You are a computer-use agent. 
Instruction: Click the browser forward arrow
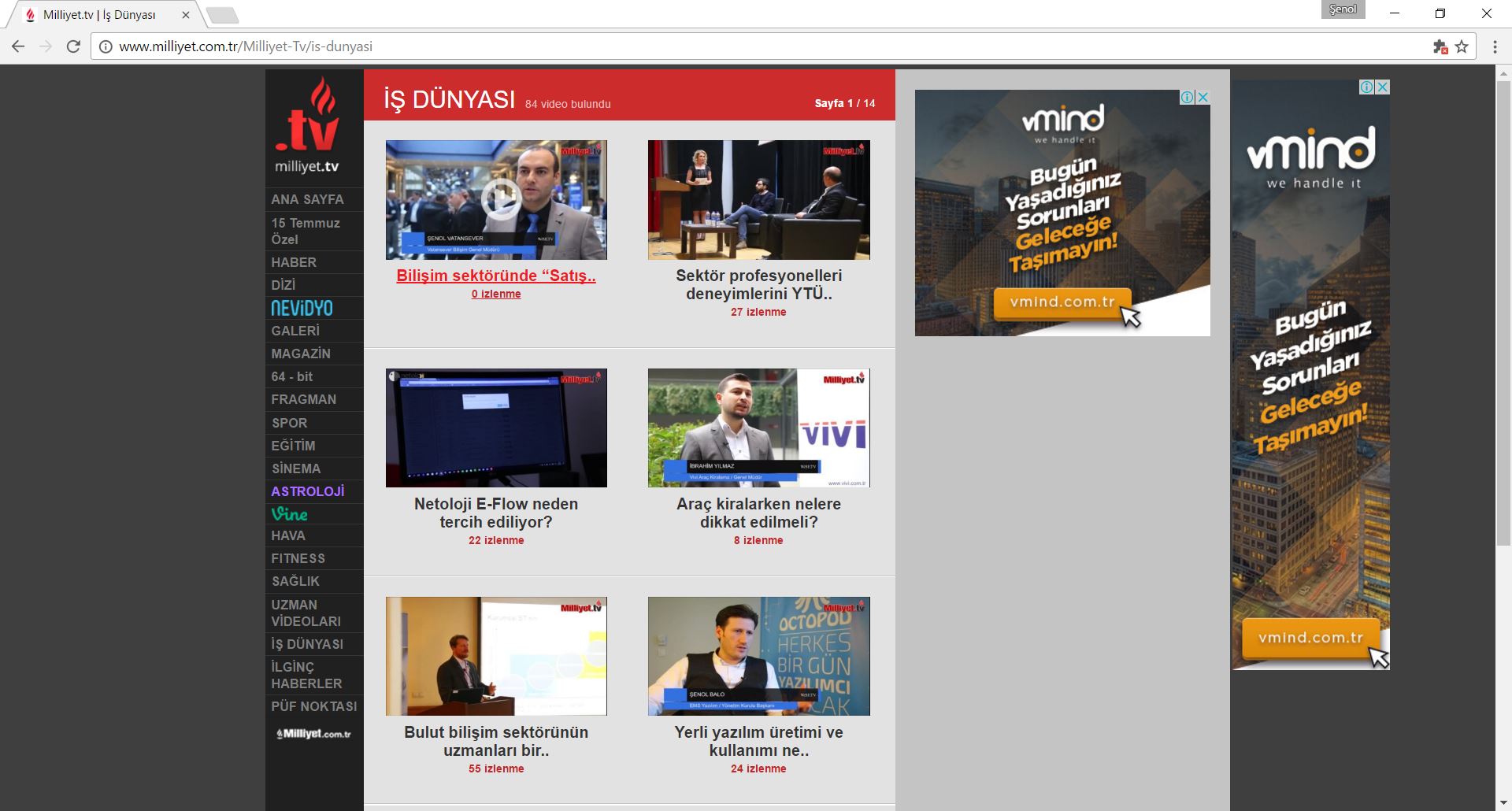point(46,46)
